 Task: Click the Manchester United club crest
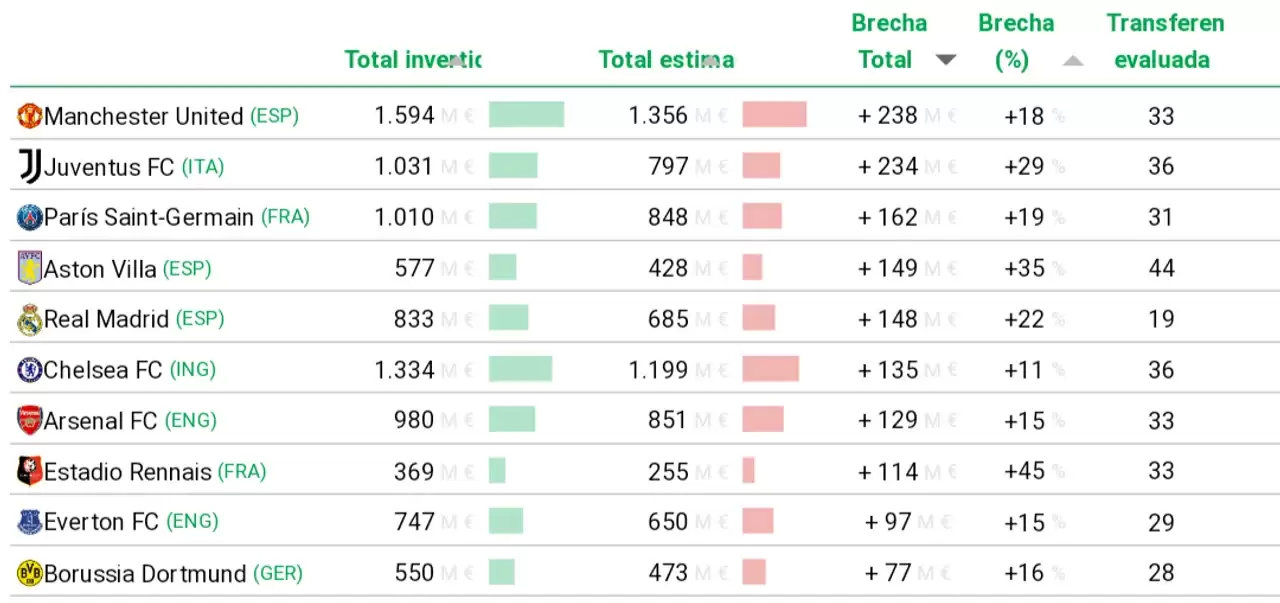pyautogui.click(x=29, y=116)
